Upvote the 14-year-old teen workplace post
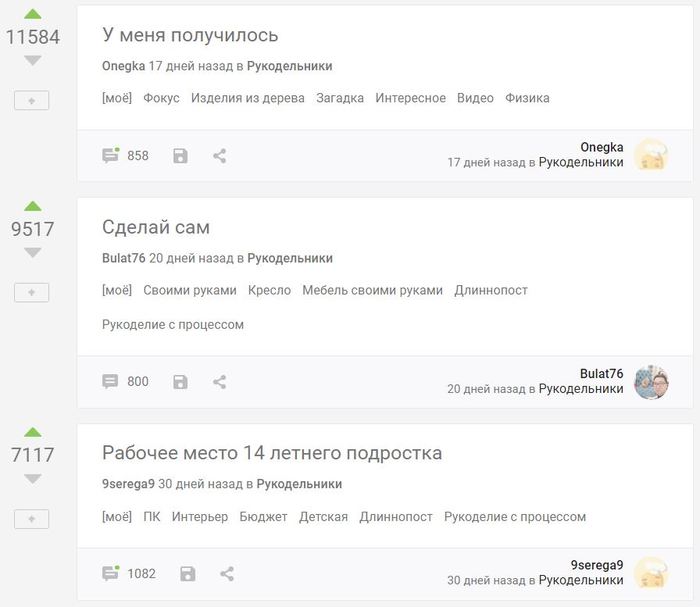This screenshot has width=700, height=607. 33,432
